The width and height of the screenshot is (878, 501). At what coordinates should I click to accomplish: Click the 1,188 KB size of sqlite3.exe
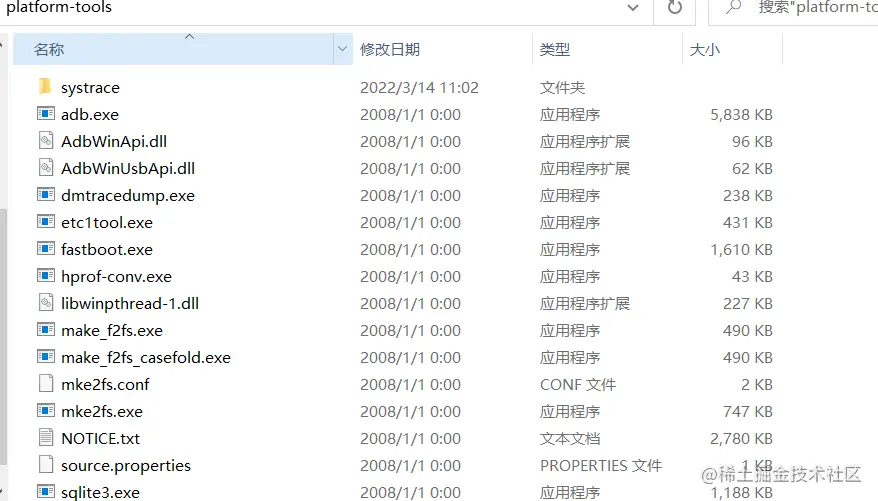pos(741,493)
